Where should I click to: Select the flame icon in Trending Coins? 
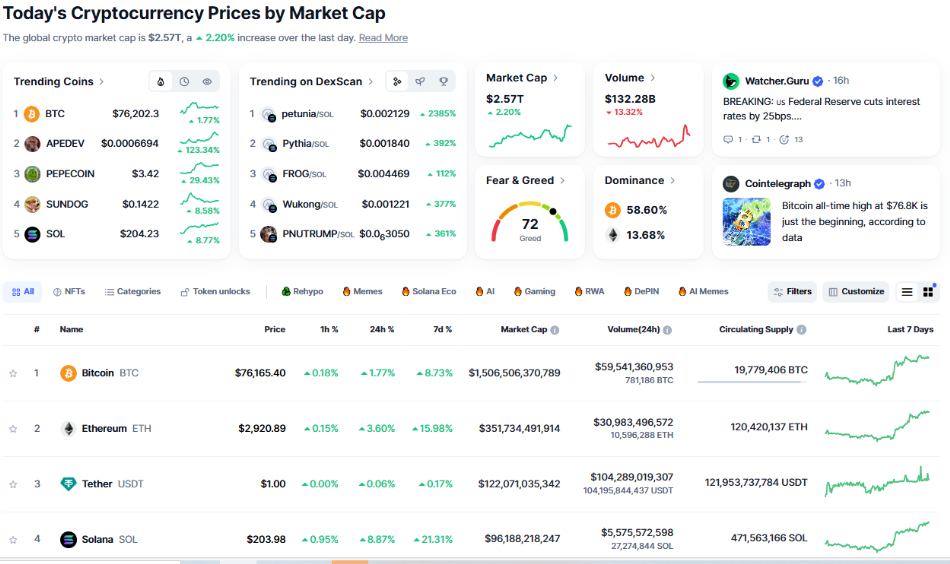coord(162,82)
